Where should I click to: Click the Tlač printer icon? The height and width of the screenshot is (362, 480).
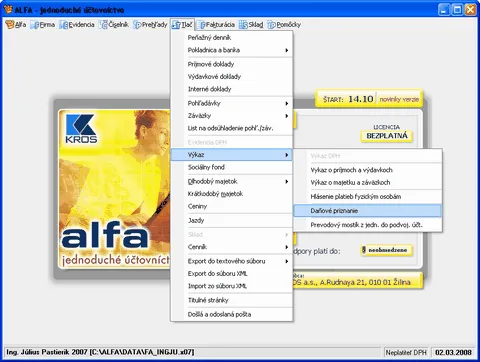click(176, 25)
